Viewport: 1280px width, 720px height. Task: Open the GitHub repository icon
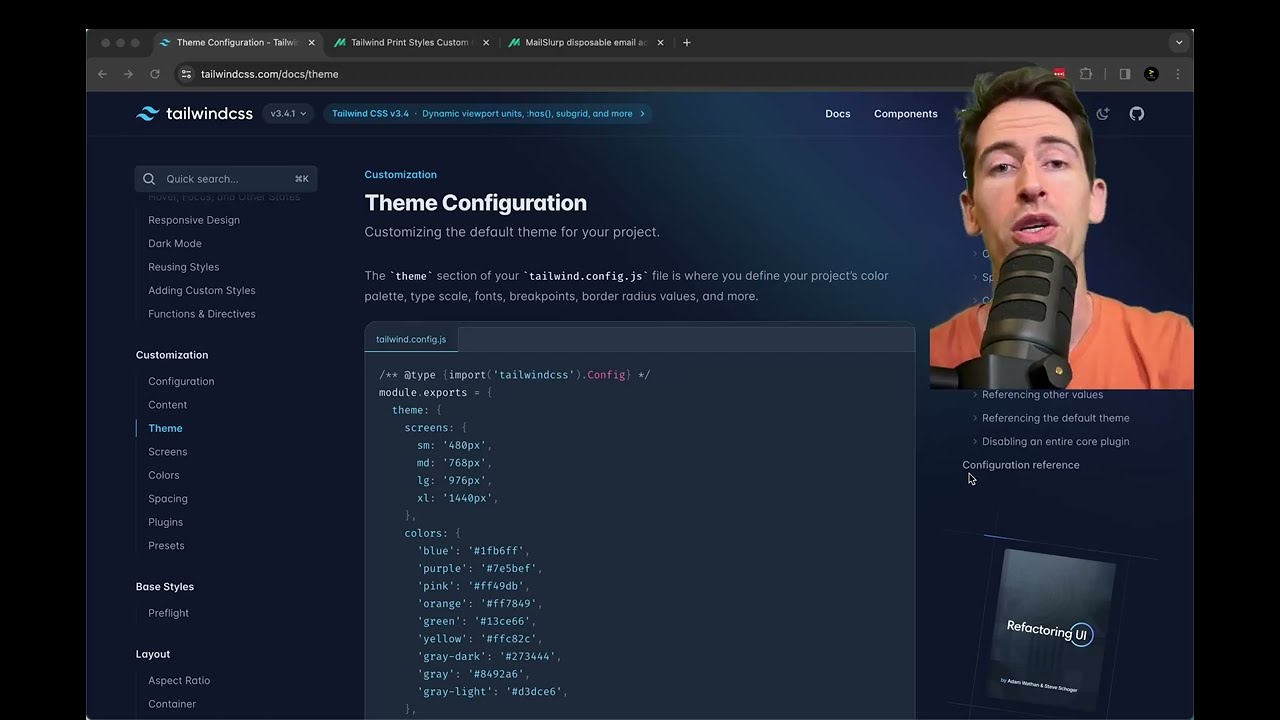1137,114
